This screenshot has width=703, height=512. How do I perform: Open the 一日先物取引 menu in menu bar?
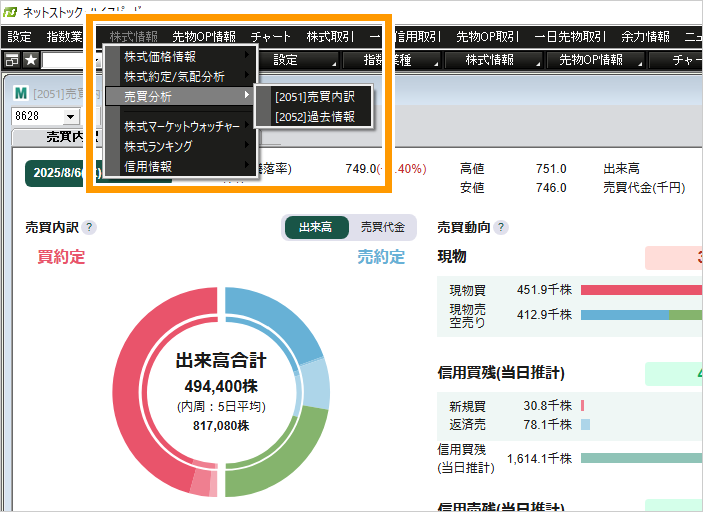click(x=570, y=36)
